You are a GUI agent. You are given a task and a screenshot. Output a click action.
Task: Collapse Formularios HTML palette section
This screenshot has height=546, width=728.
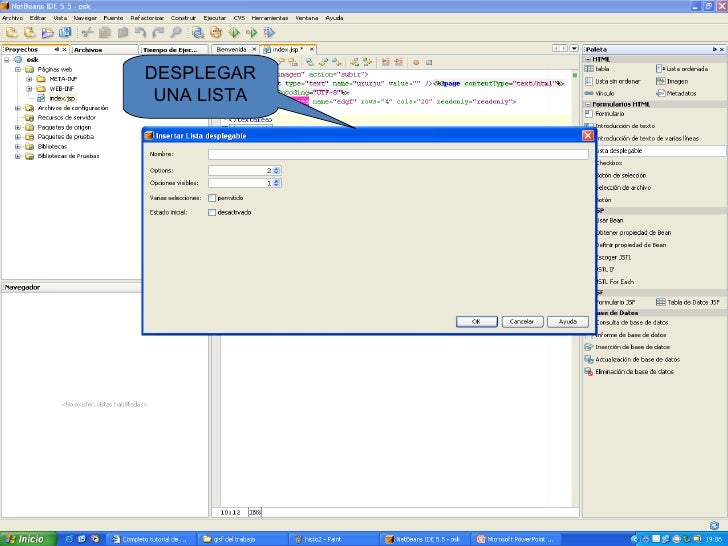coord(588,104)
